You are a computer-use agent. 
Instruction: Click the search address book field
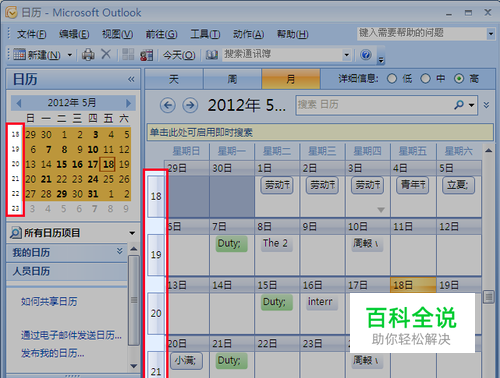coord(283,54)
